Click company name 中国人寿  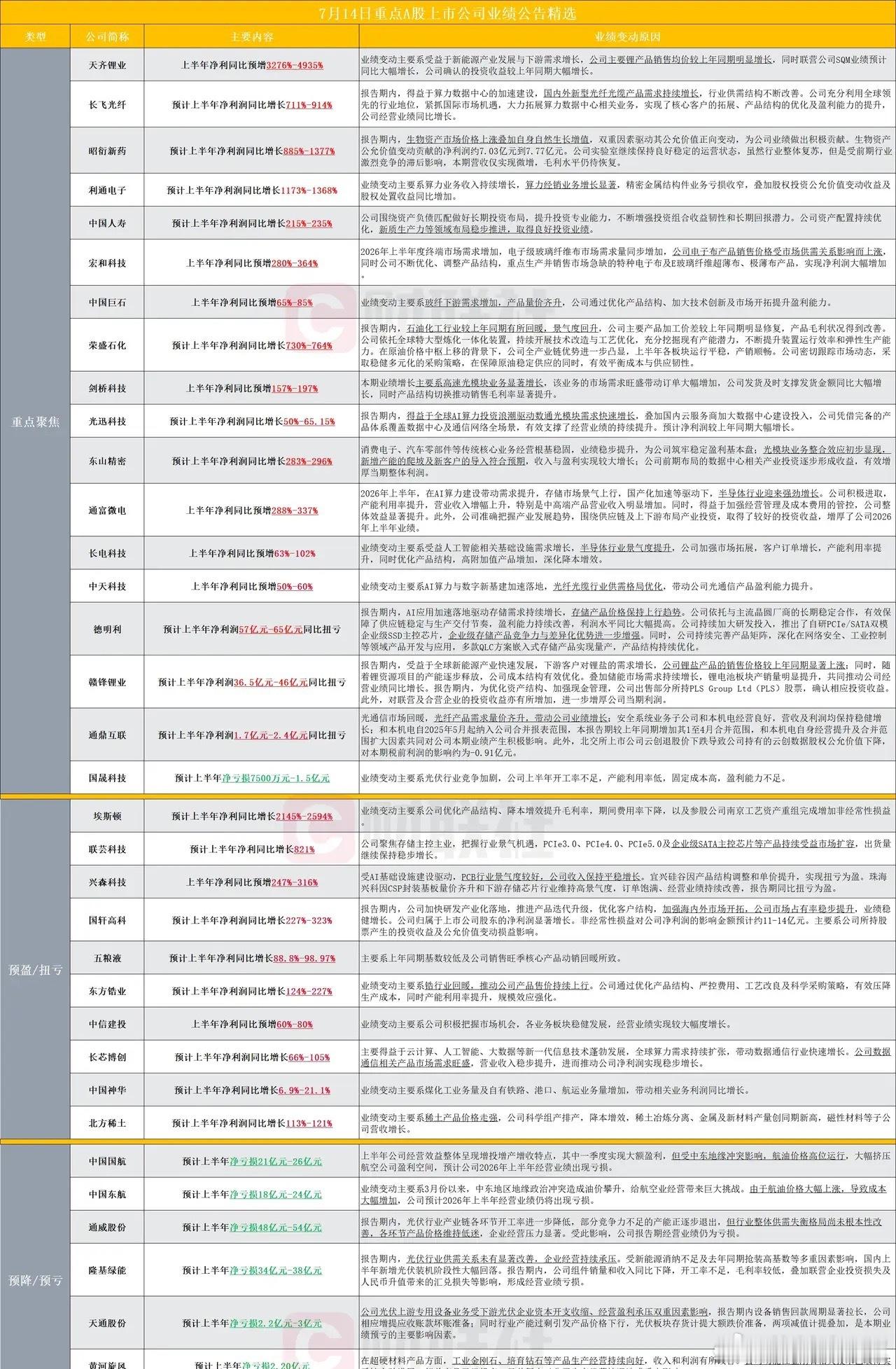tap(107, 223)
